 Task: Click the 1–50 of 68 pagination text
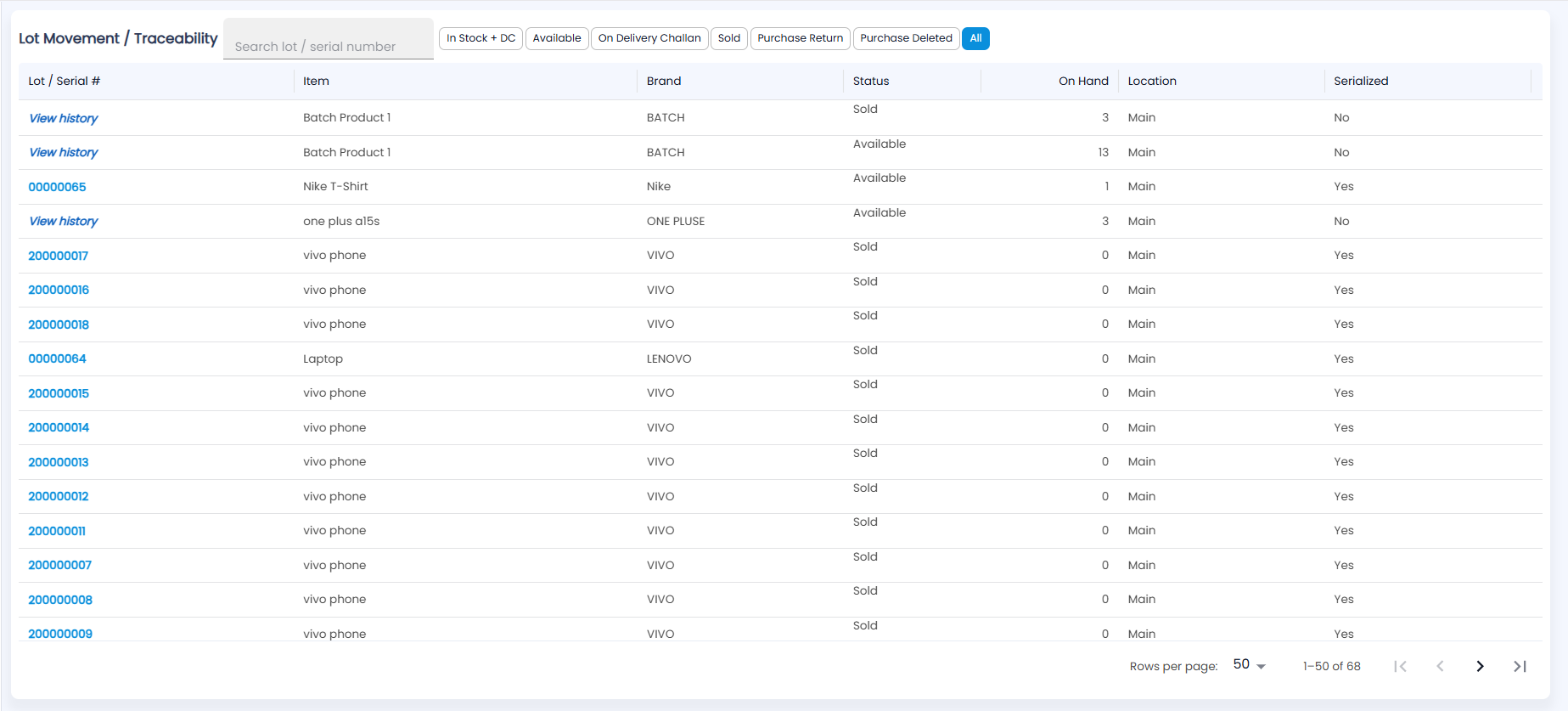click(1331, 666)
